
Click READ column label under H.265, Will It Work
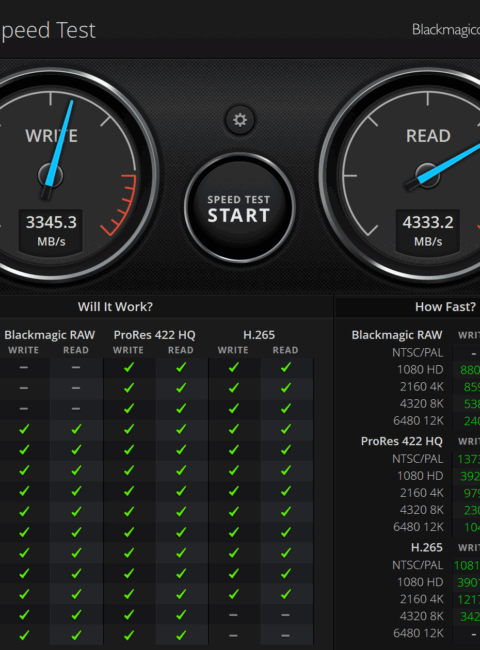point(286,350)
